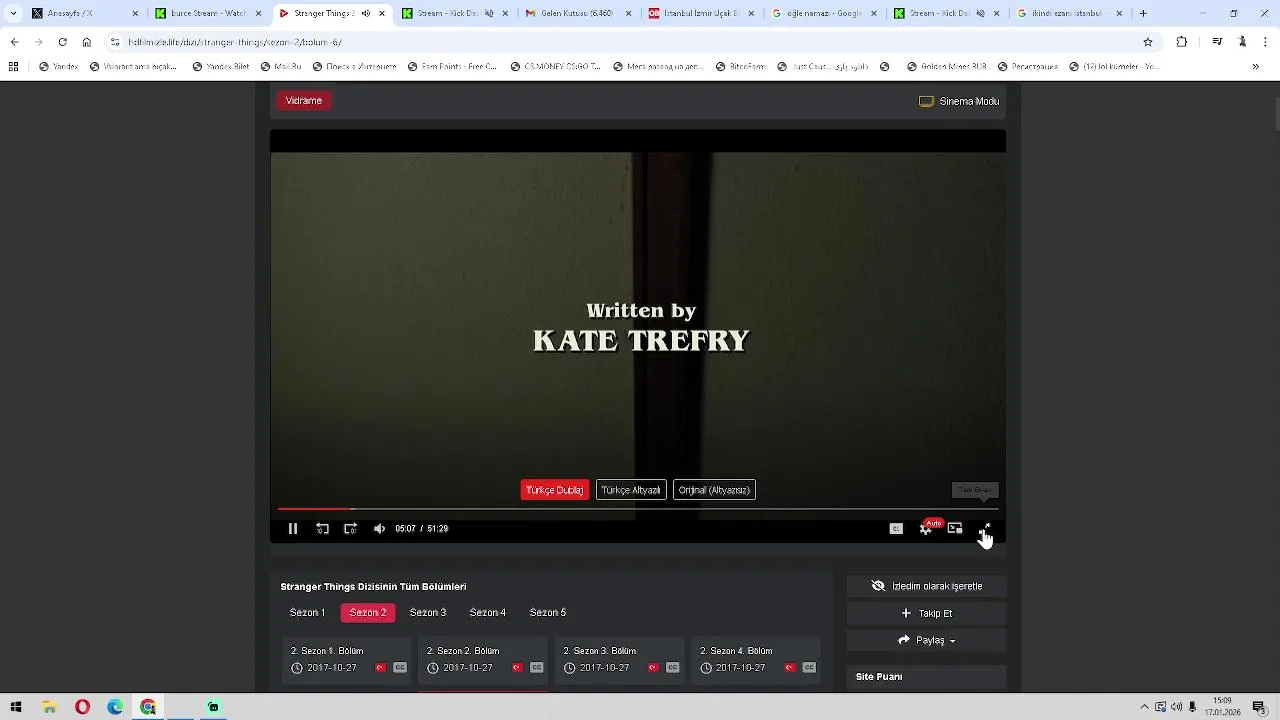Open the apps grid in bookmarks bar
The width and height of the screenshot is (1280, 720).
tap(13, 67)
